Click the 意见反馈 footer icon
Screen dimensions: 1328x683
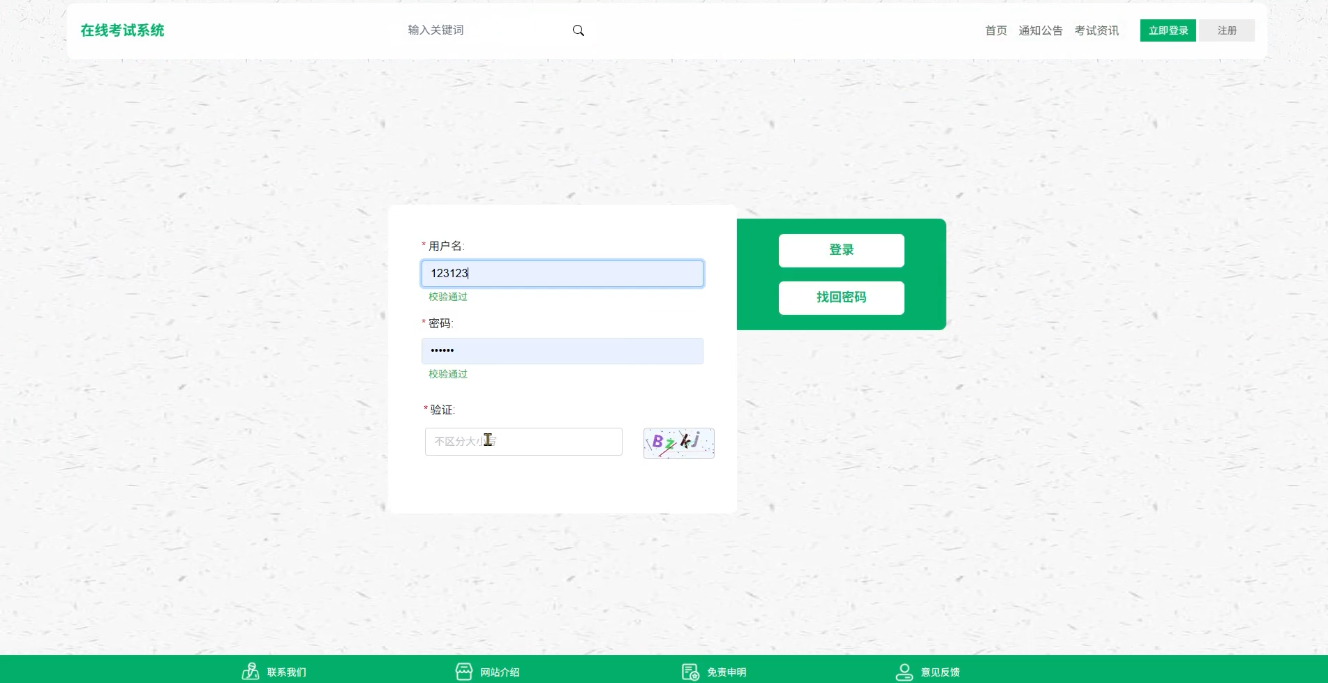tap(904, 672)
